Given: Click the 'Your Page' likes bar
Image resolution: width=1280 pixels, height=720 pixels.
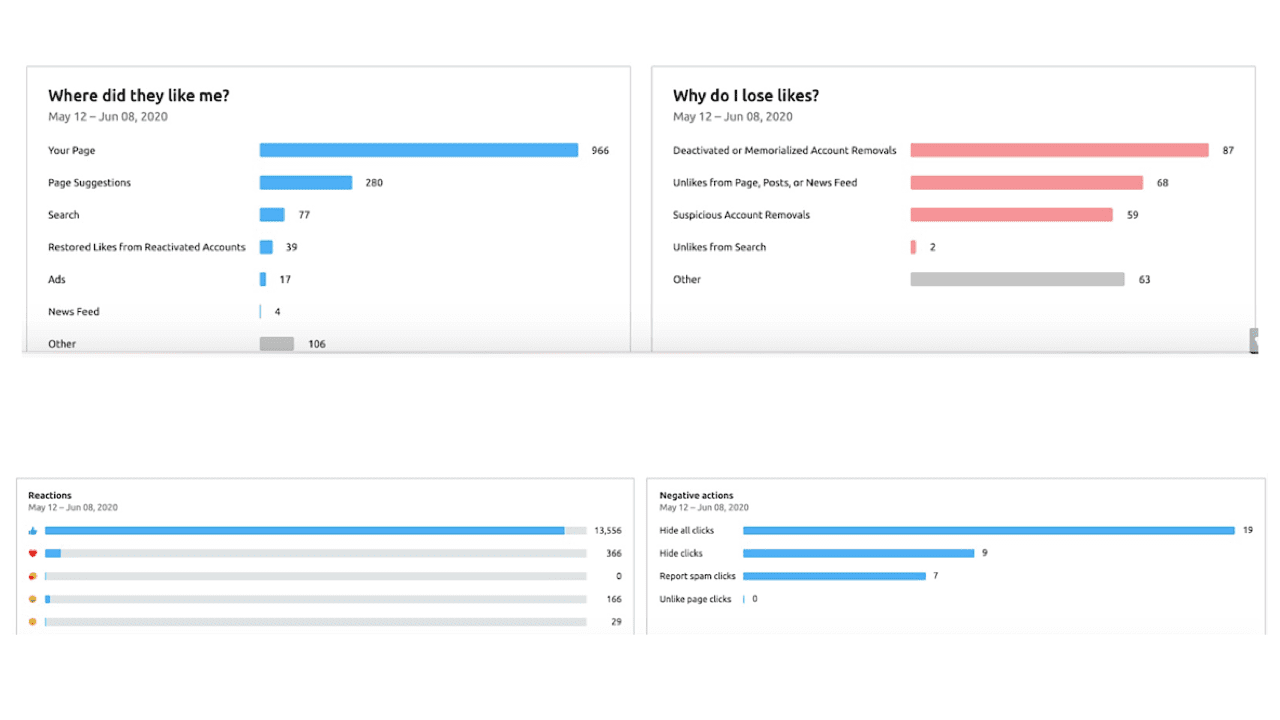Looking at the screenshot, I should 418,150.
